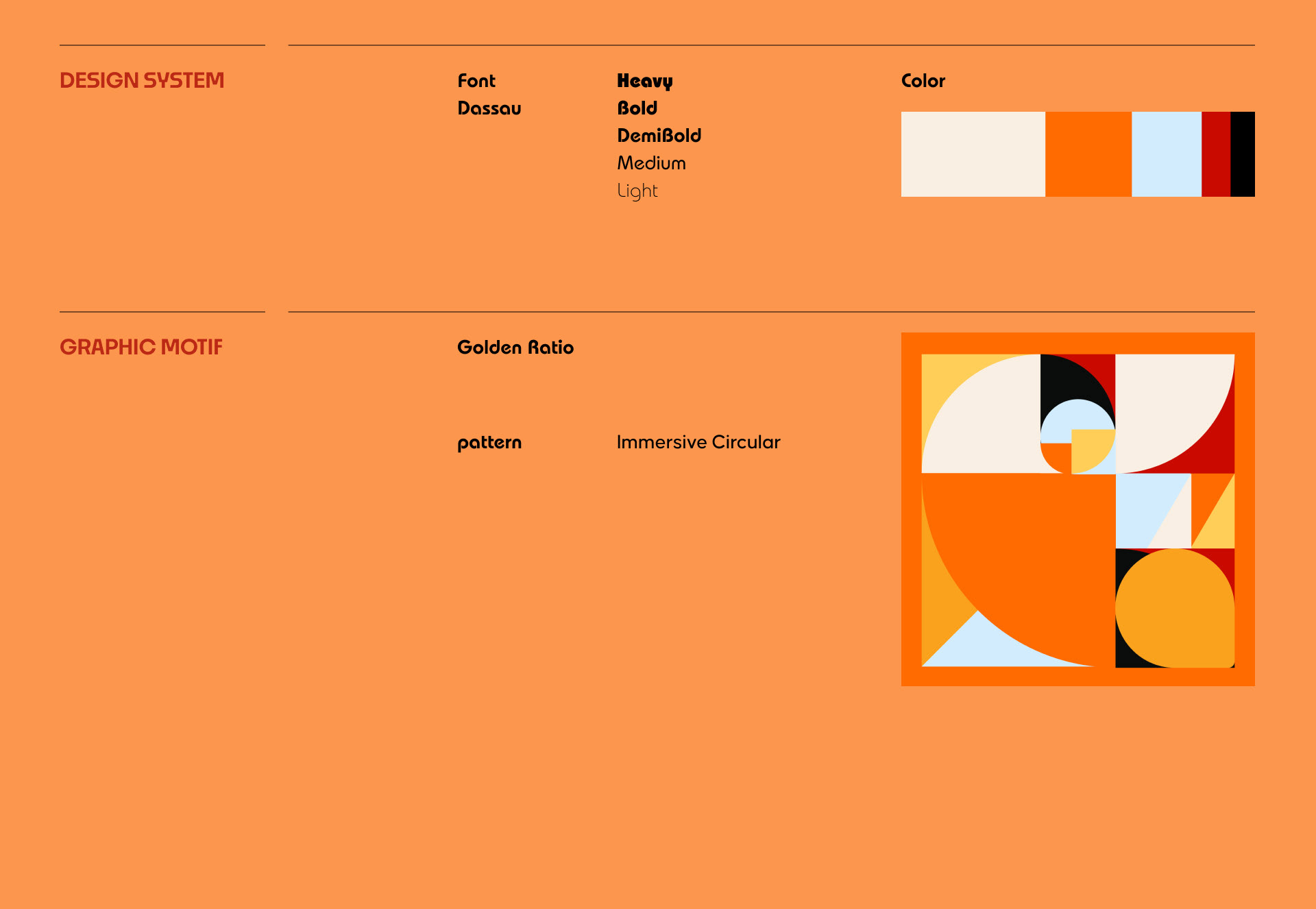Click the Golden Ratio title
1316x909 pixels.
pos(515,348)
